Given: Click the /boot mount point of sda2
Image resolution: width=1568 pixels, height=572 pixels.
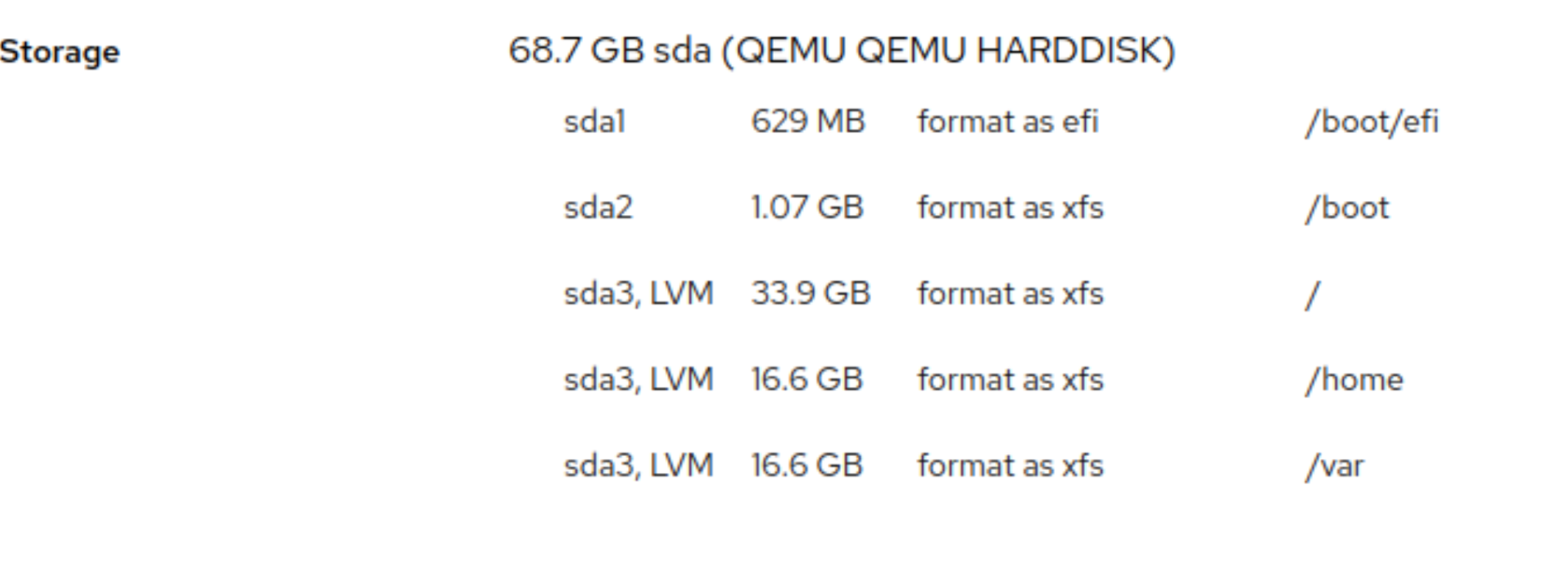Looking at the screenshot, I should click(1347, 207).
